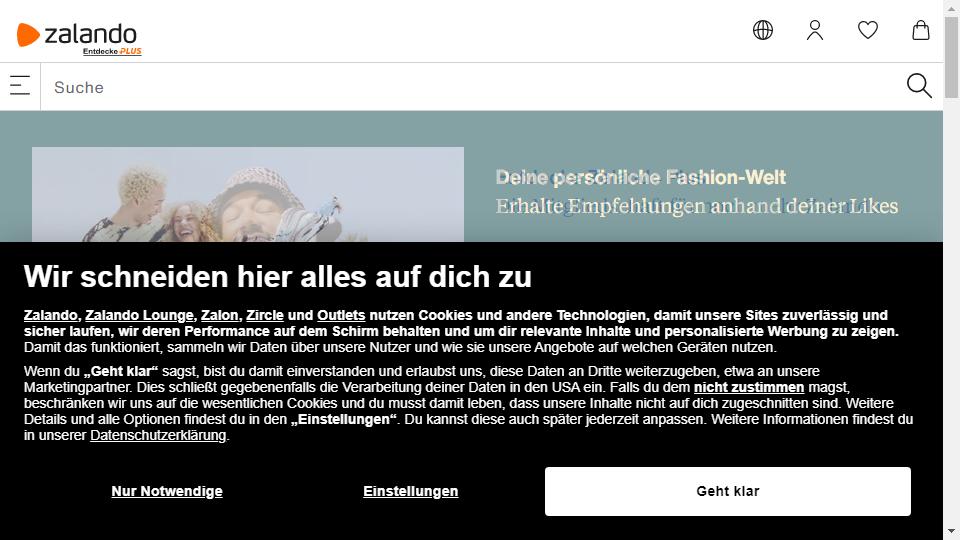Click the page vertical scrollbar thumb

tap(951, 57)
